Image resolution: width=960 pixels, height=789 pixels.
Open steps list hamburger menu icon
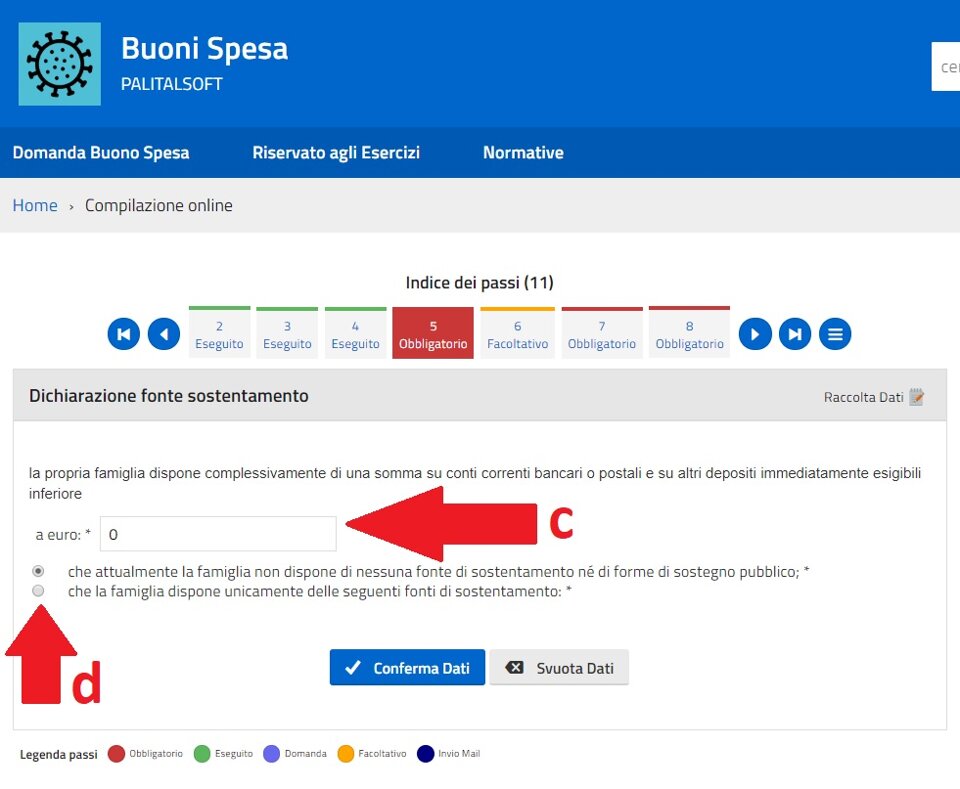pyautogui.click(x=835, y=334)
